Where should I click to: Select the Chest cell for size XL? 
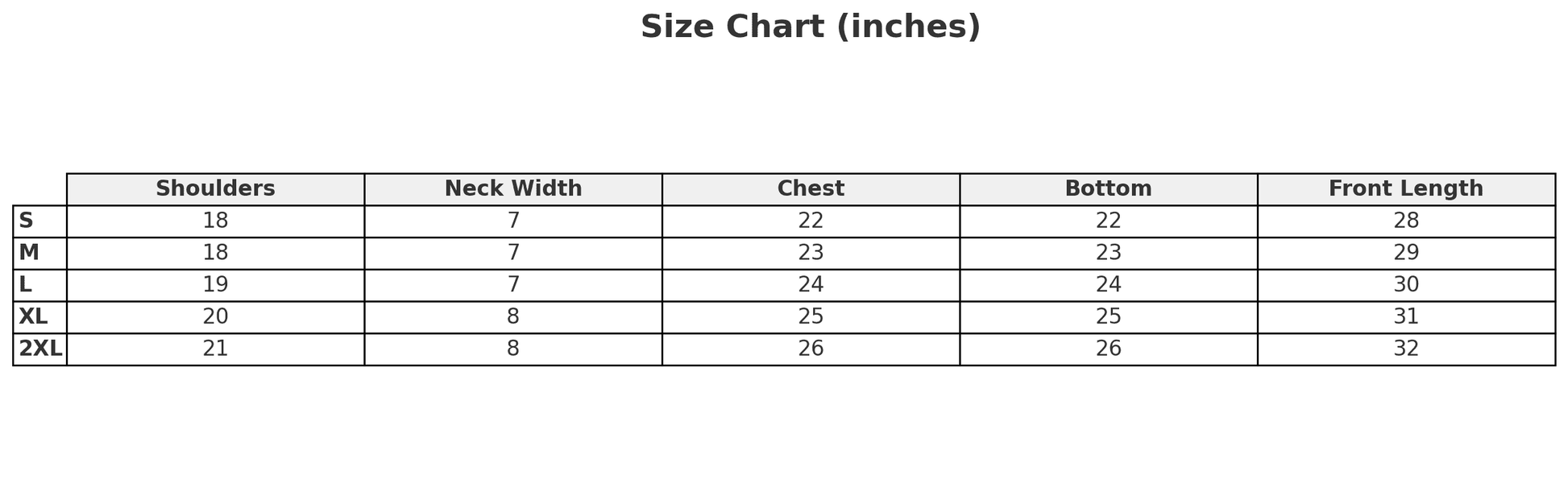(x=811, y=317)
